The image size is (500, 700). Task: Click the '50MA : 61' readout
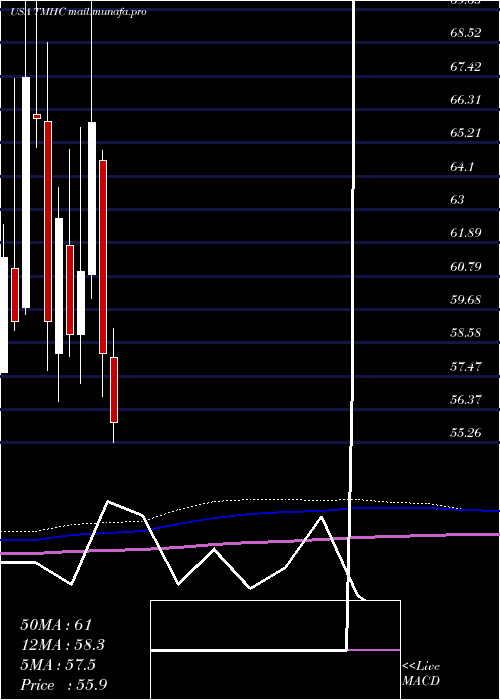pyautogui.click(x=56, y=625)
